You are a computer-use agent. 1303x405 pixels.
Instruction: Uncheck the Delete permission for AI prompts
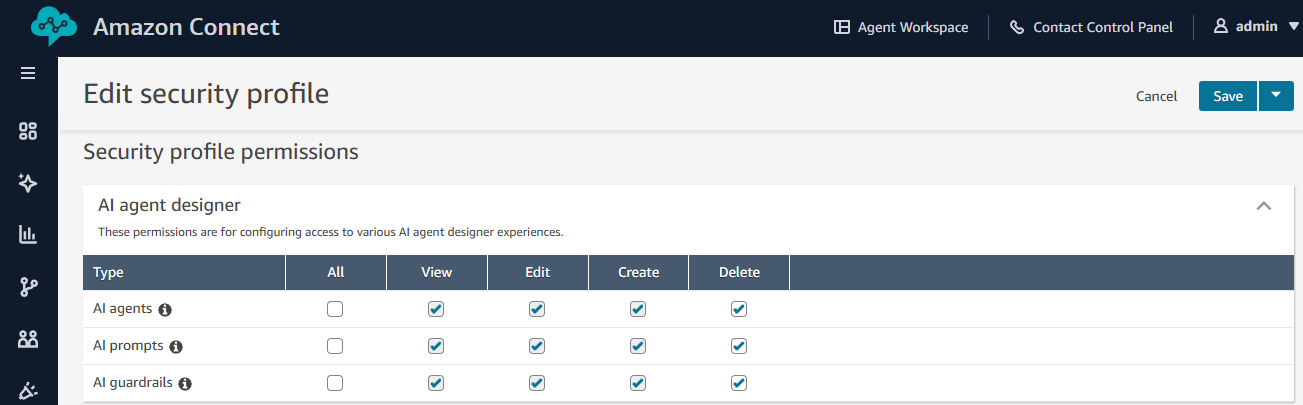(x=738, y=346)
